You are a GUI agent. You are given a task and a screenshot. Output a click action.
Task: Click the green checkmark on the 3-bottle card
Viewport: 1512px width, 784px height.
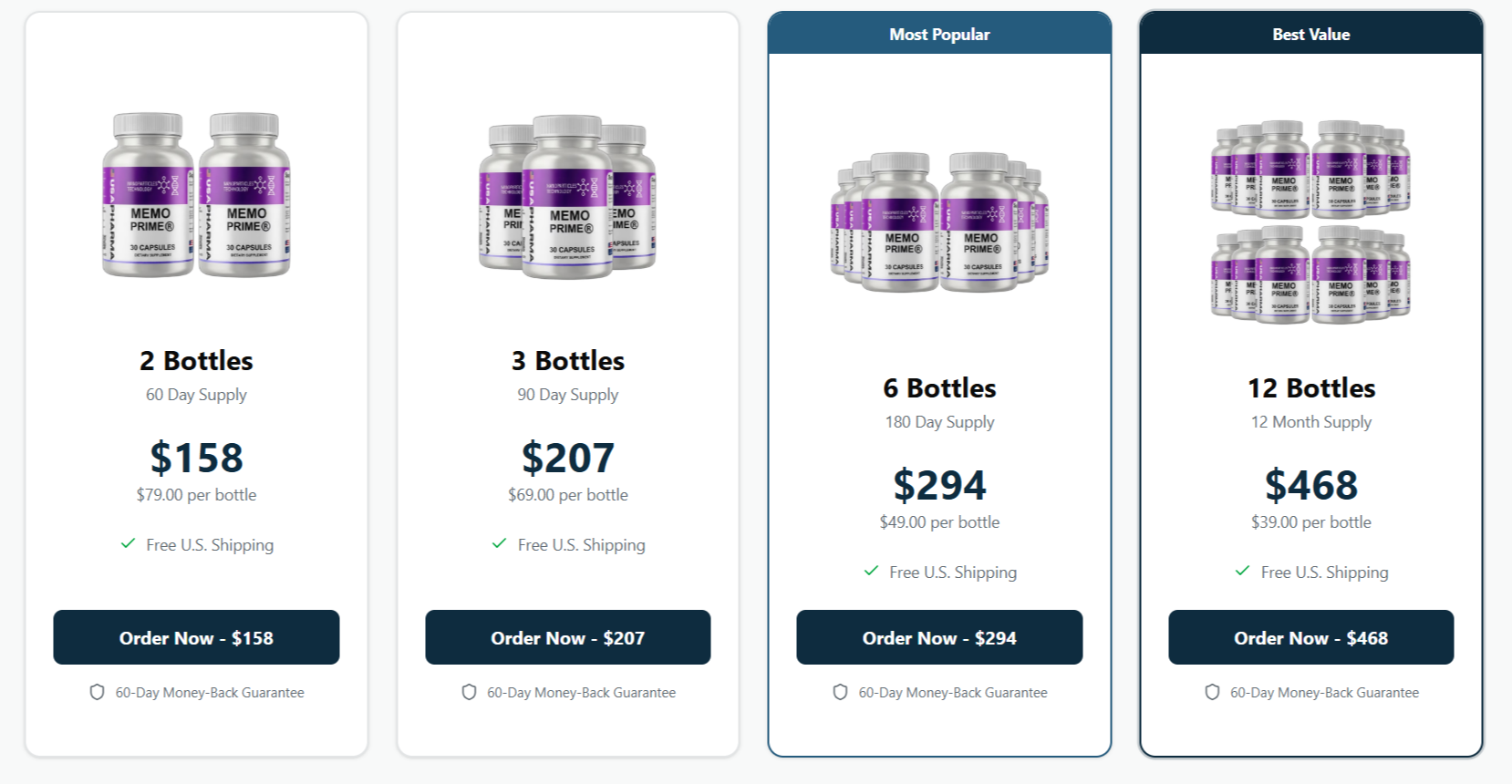[500, 544]
